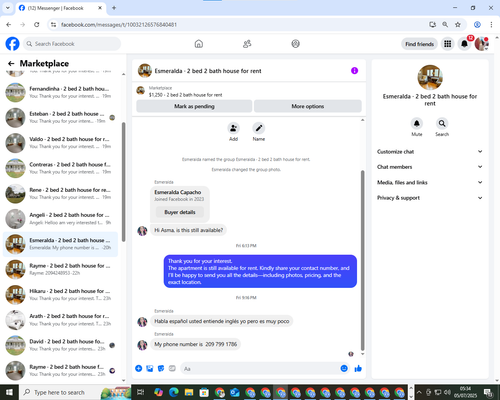
Task: Expand Customize chat section
Action: click(x=430, y=152)
